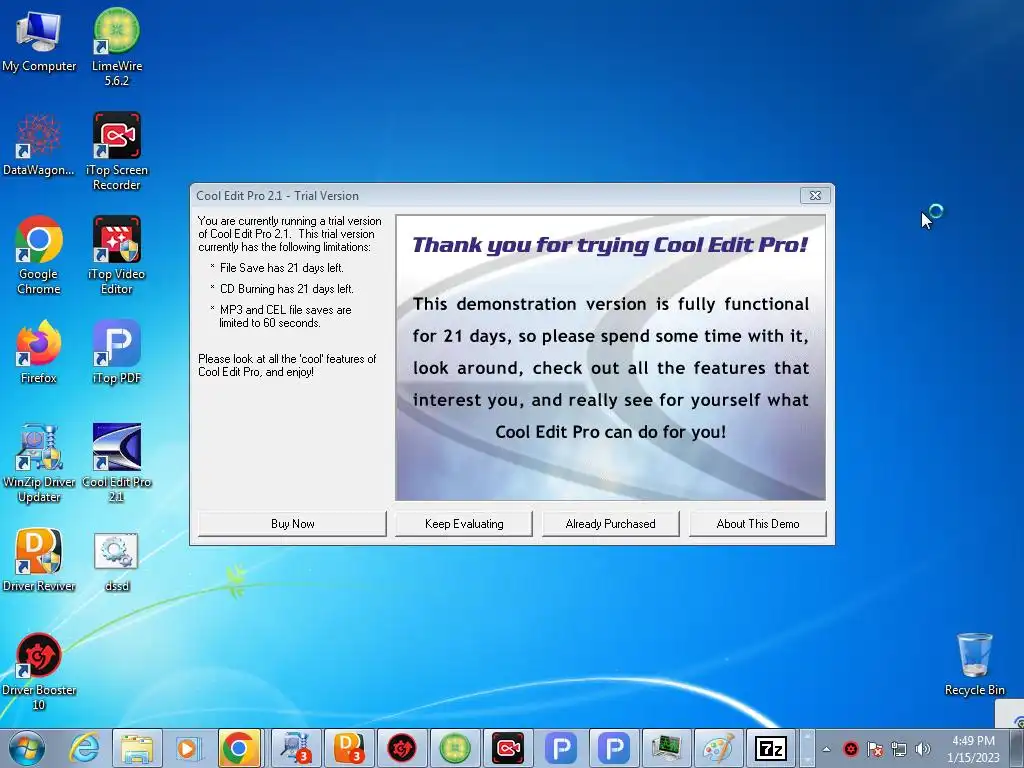Select the iTop PDF desktop shortcut
Screen dimensions: 1024x768
(117, 352)
